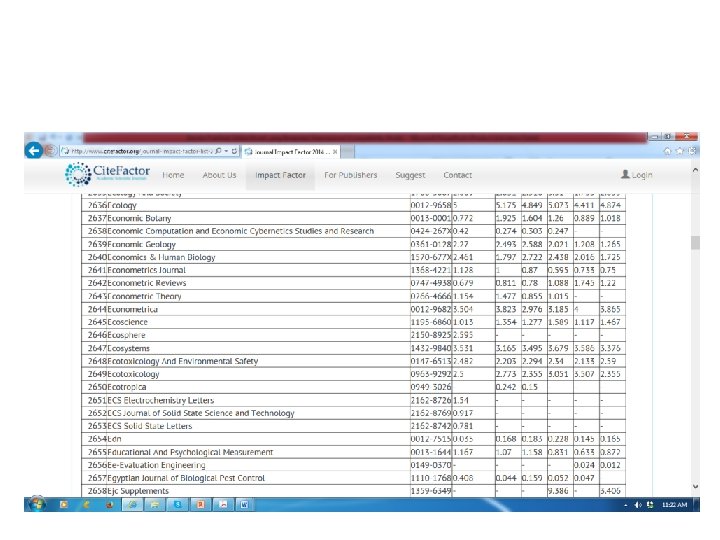Click the Economic Geology journal name
This screenshot has width=720, height=540.
(141, 244)
